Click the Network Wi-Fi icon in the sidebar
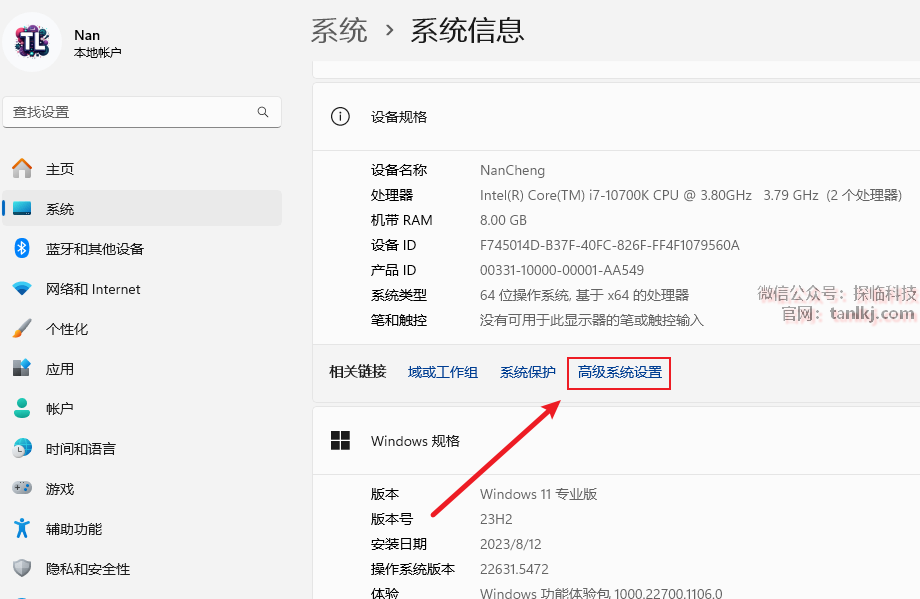Image resolution: width=920 pixels, height=599 pixels. (x=22, y=289)
